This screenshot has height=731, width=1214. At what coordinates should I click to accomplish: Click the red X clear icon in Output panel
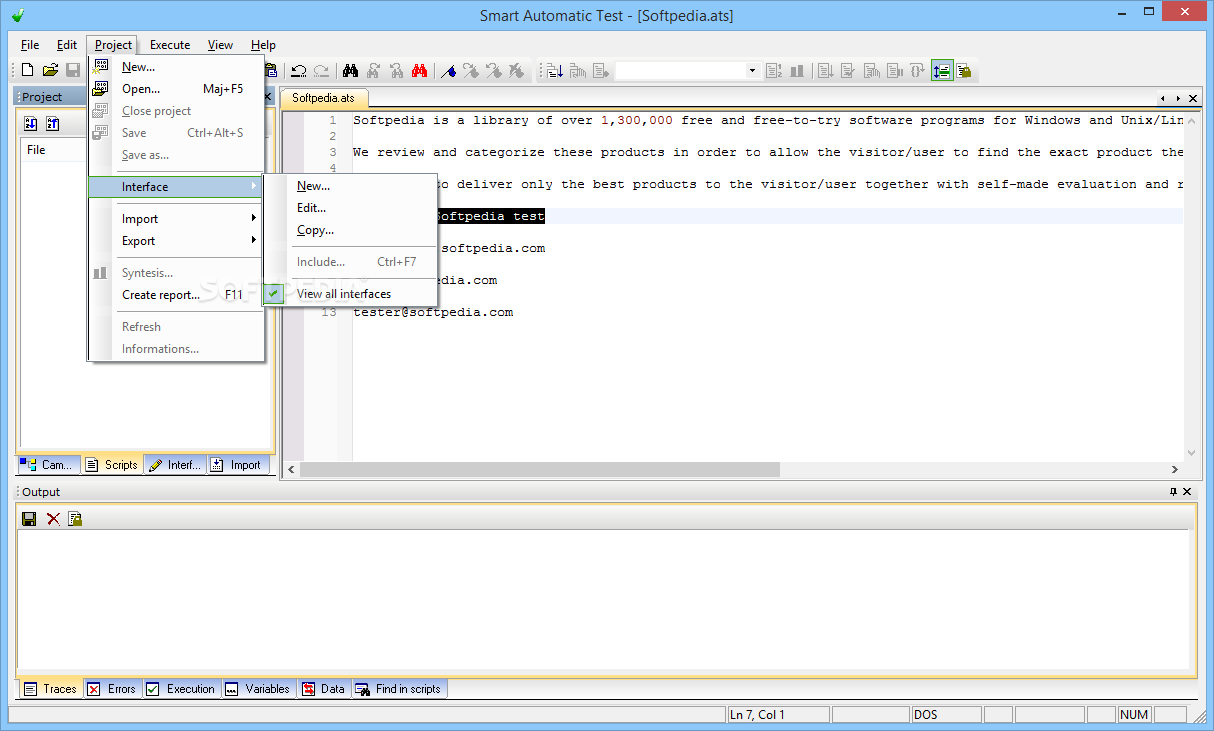pos(52,518)
